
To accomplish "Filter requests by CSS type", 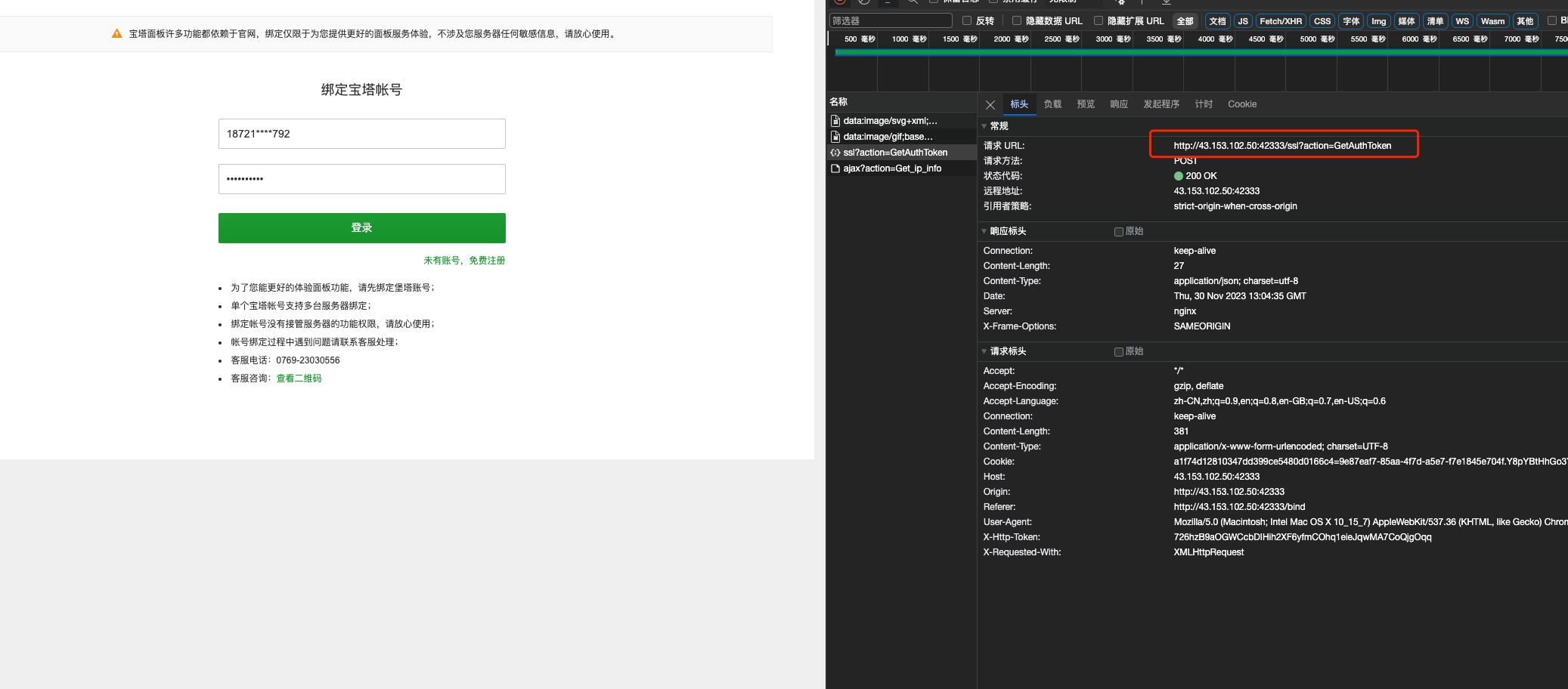I will coord(1322,21).
